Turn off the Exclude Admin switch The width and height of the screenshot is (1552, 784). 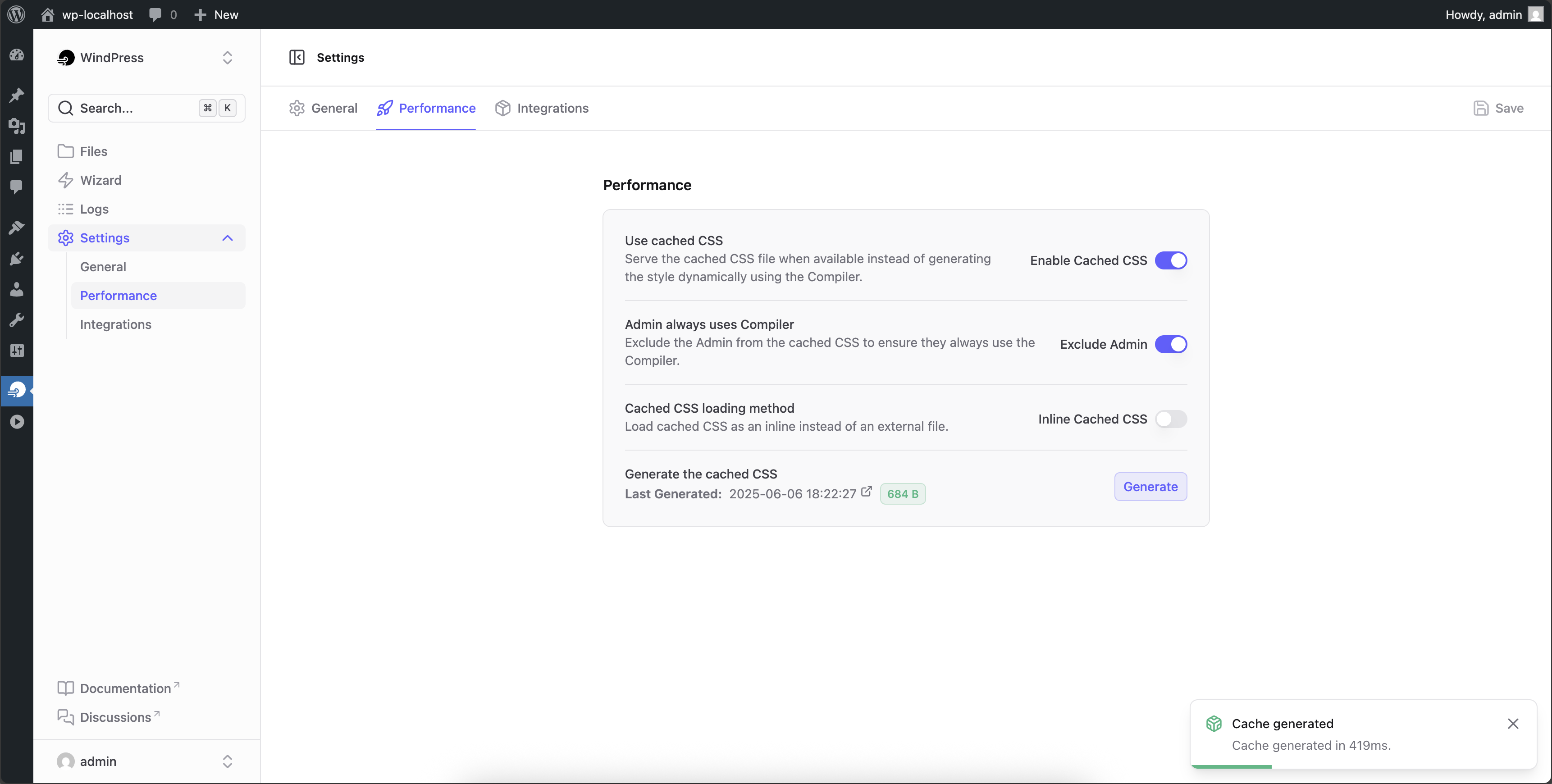(1171, 344)
